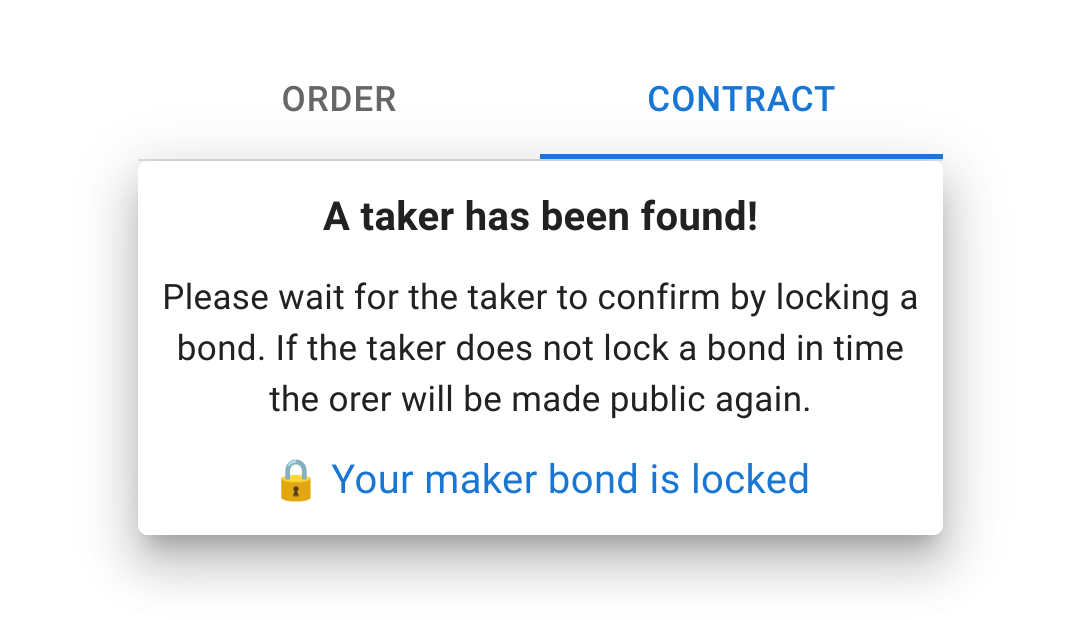Click the gray divider under the ORDER tab
The image size is (1080, 620).
click(339, 159)
